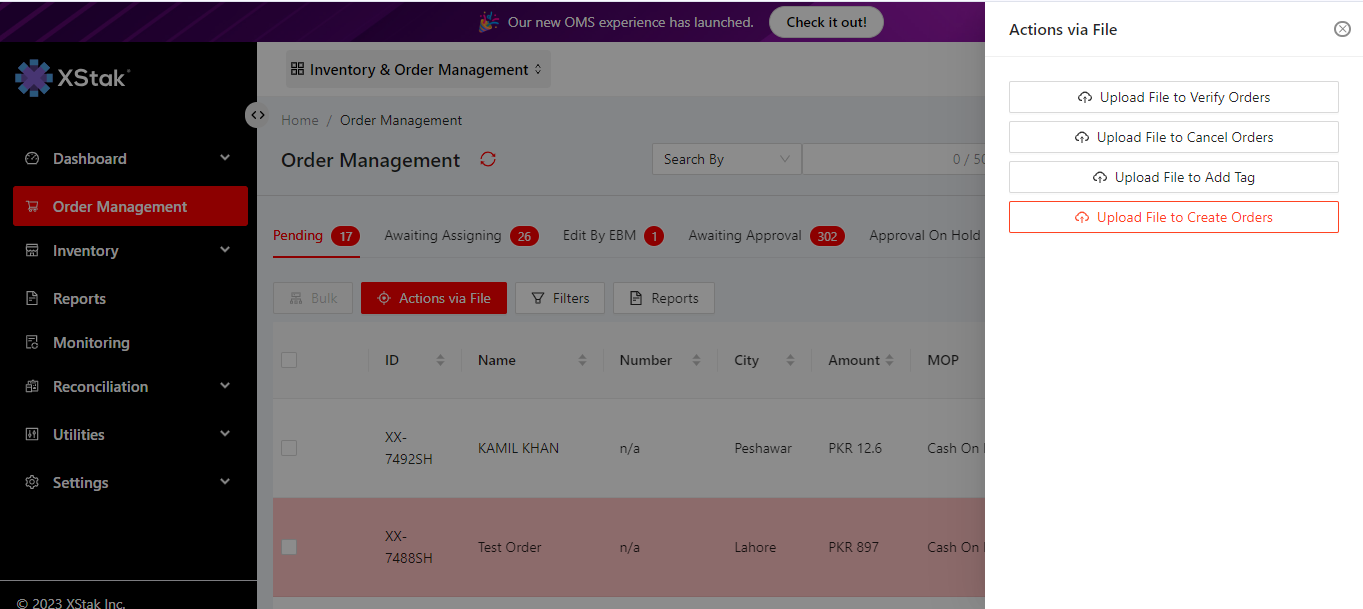1363x609 pixels.
Task: Sort orders by City column arrows
Action: [790, 360]
